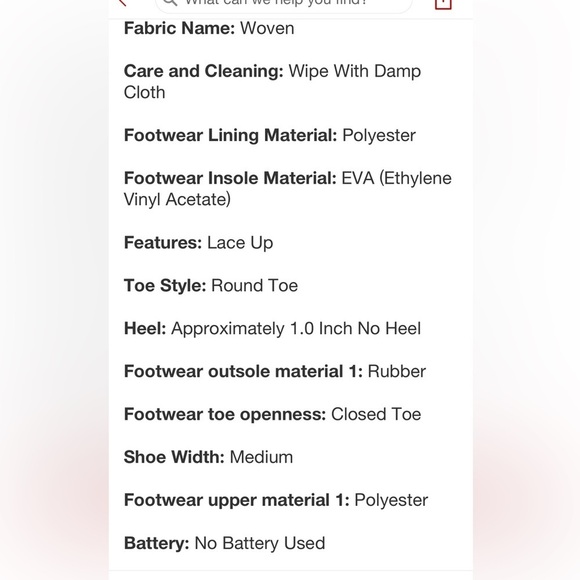Click the magnifying glass search icon
Image resolution: width=580 pixels, height=580 pixels.
[170, 2]
